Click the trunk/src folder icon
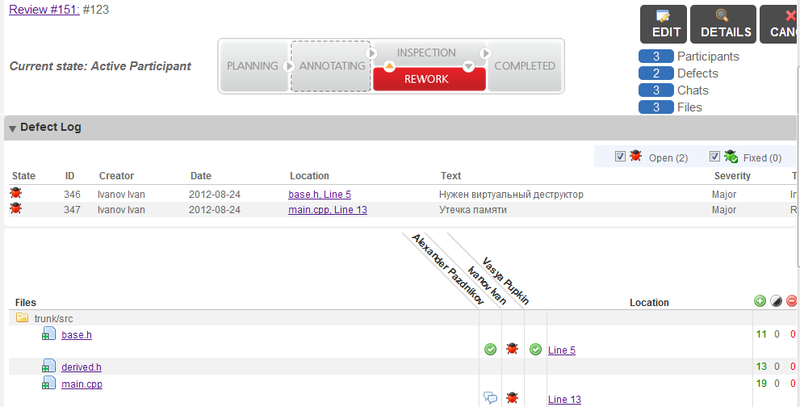 coord(22,318)
